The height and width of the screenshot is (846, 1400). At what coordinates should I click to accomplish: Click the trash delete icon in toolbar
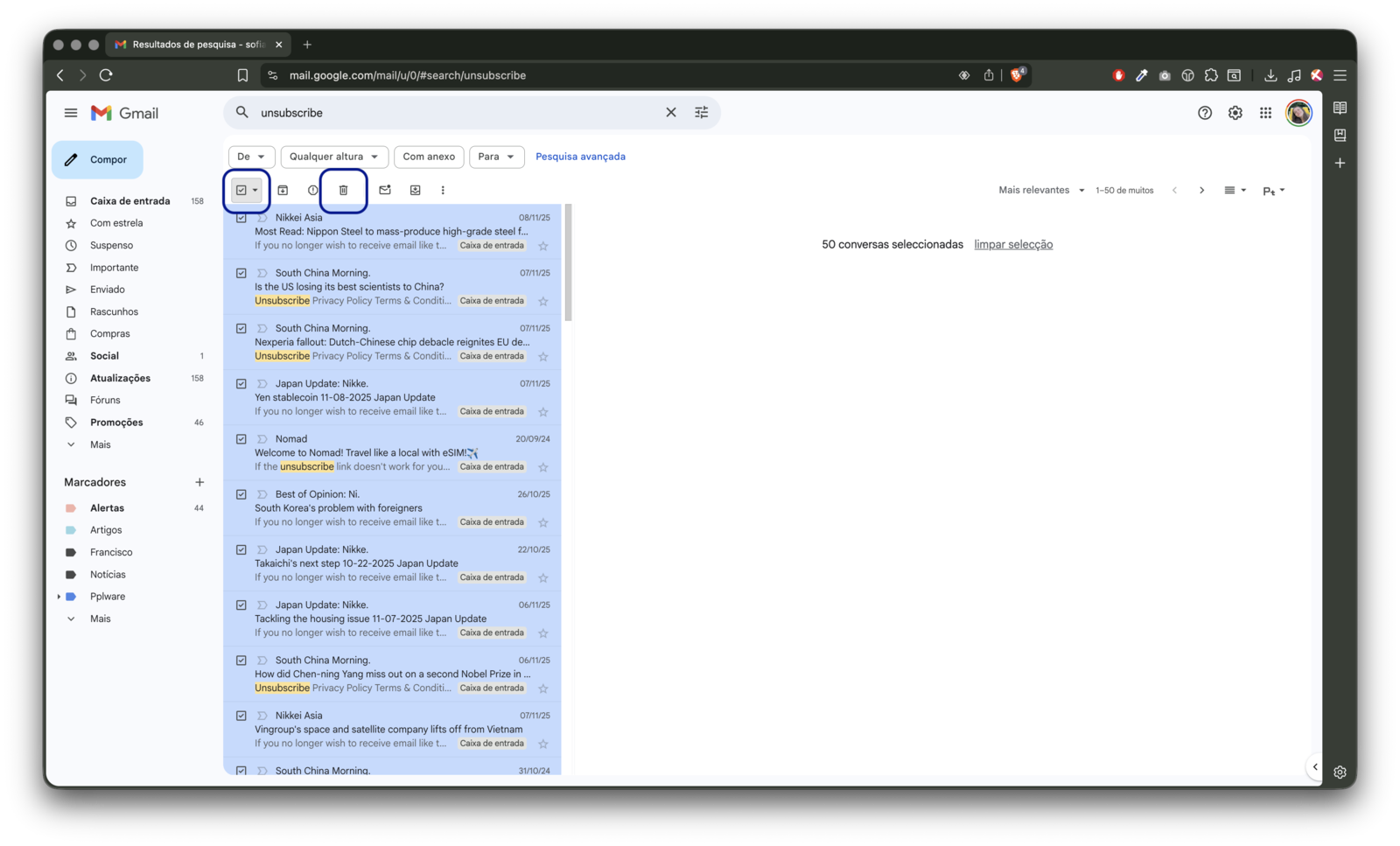click(343, 190)
